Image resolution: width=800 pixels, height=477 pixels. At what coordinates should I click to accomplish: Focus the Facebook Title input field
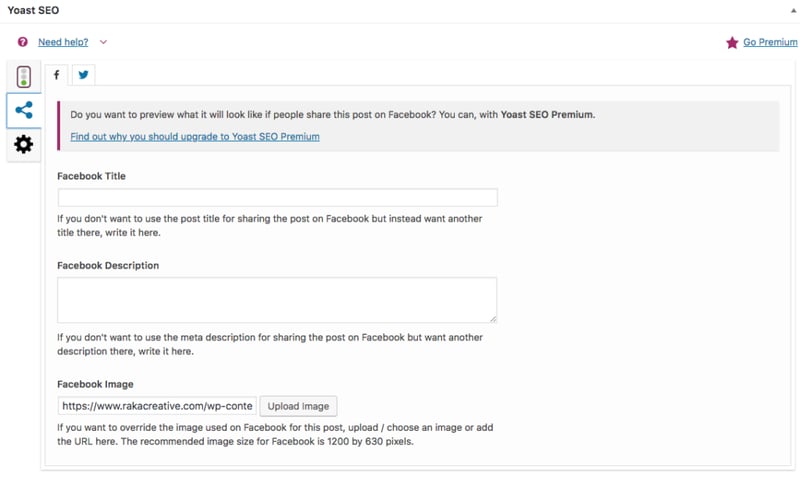click(278, 197)
